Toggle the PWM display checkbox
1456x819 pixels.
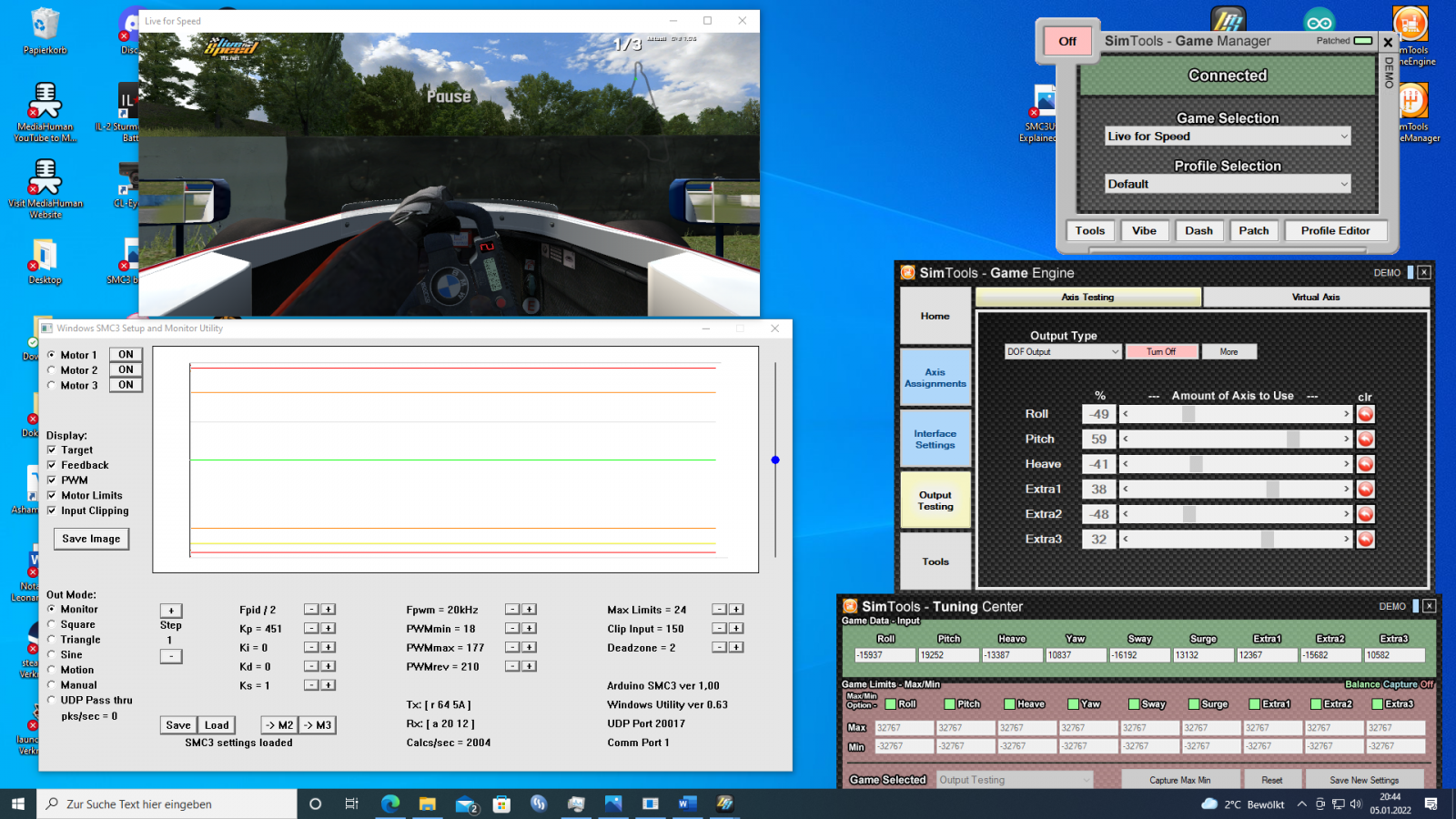tap(52, 480)
